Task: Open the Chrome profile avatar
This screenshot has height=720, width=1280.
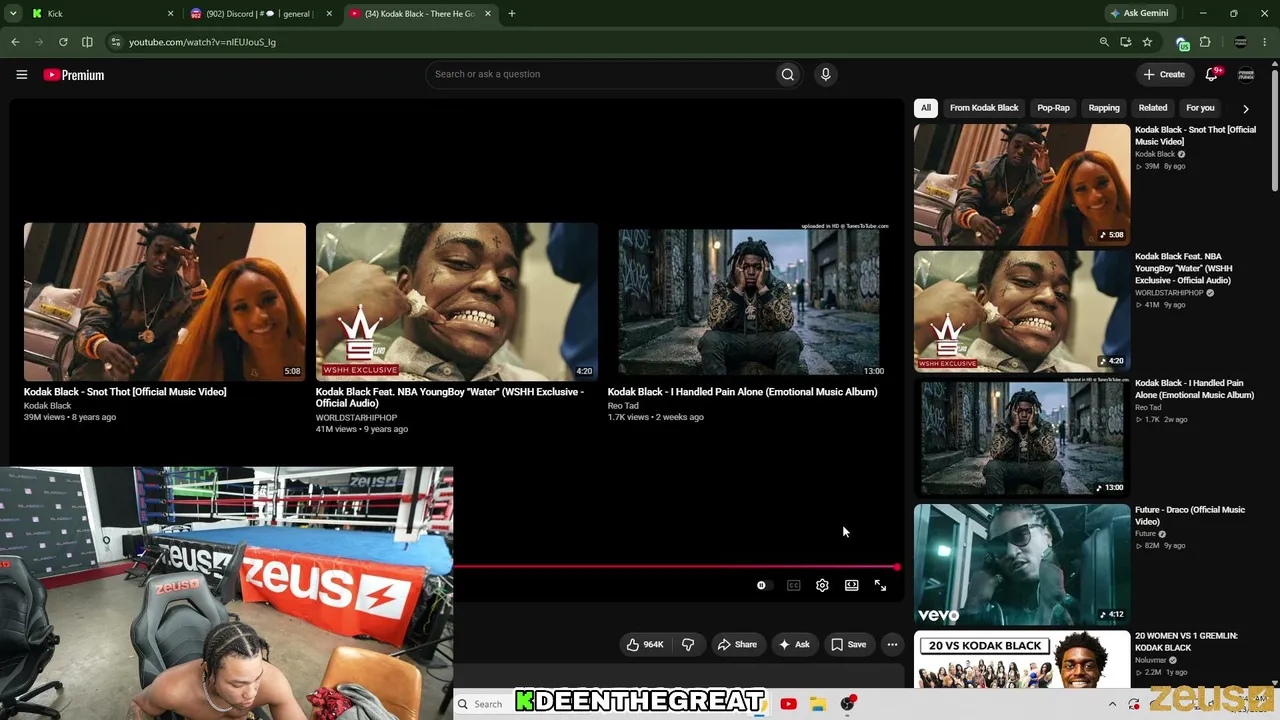Action: point(1241,42)
